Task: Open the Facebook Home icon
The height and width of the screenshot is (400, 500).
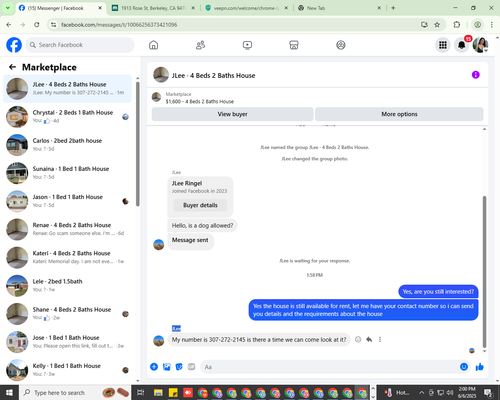Action: click(x=153, y=45)
